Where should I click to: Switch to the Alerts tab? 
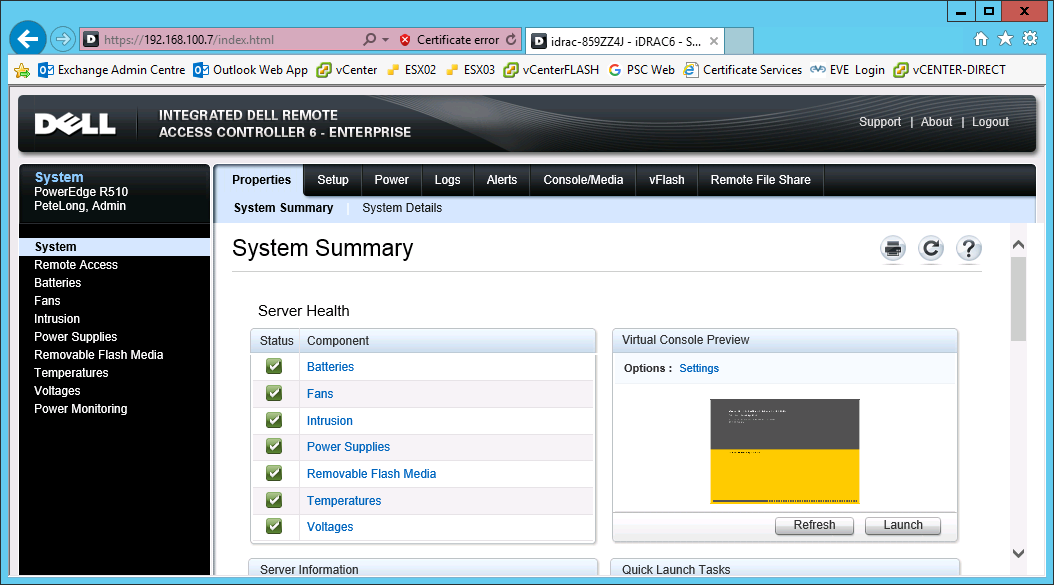click(501, 180)
